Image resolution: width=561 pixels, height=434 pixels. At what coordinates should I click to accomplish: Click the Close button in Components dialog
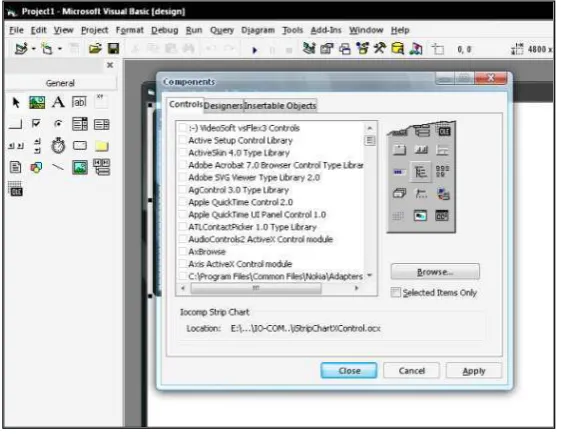349,371
